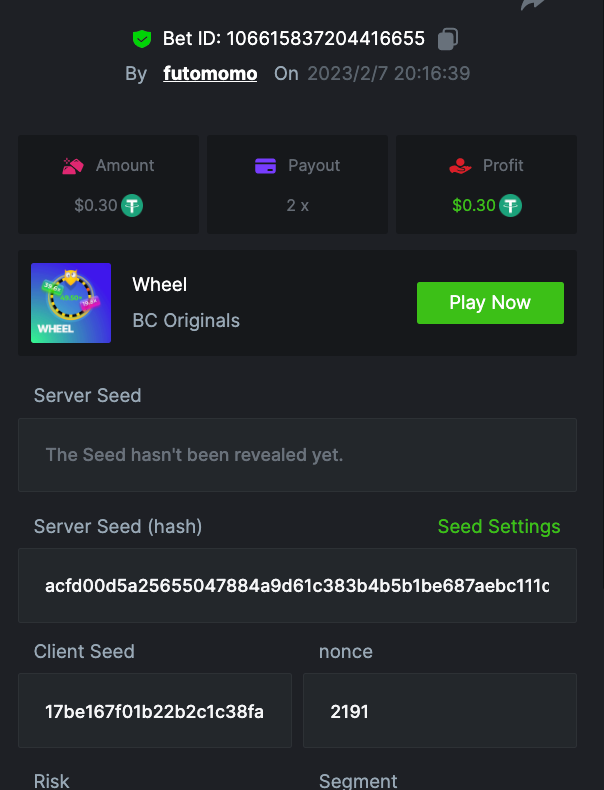Click the red Profit hand icon
Screen dimensions: 604x790
click(460, 166)
